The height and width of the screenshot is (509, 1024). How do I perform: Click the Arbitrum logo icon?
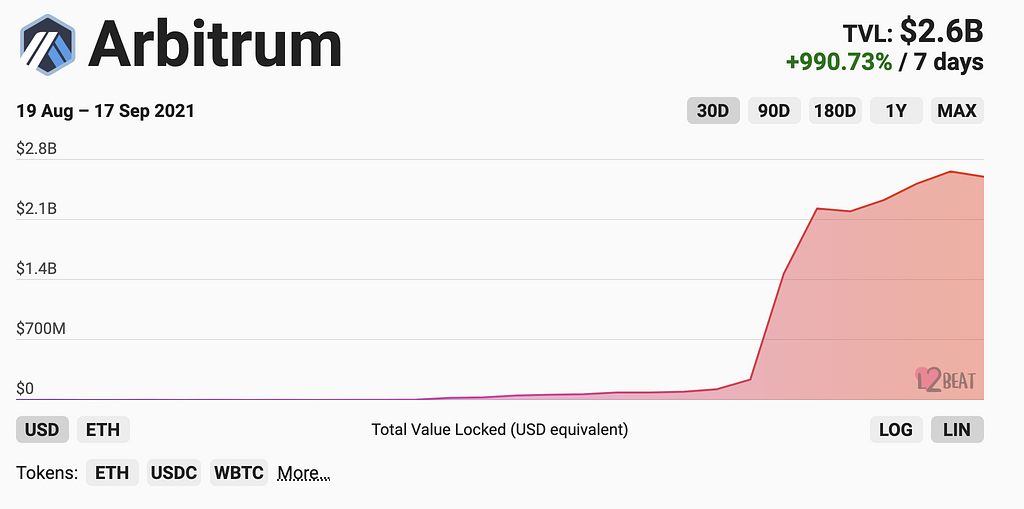(48, 44)
